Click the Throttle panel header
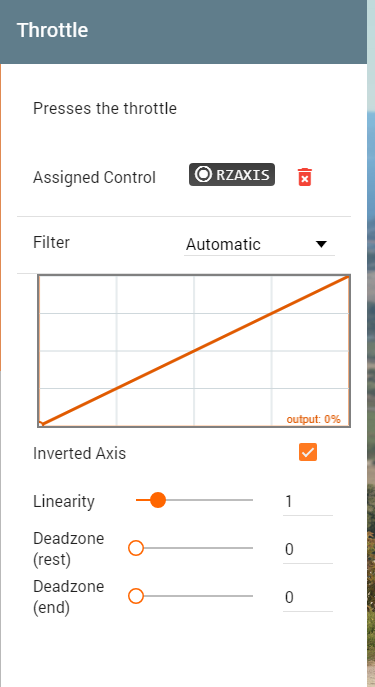Screen dimensions: 375x687 coord(183,32)
